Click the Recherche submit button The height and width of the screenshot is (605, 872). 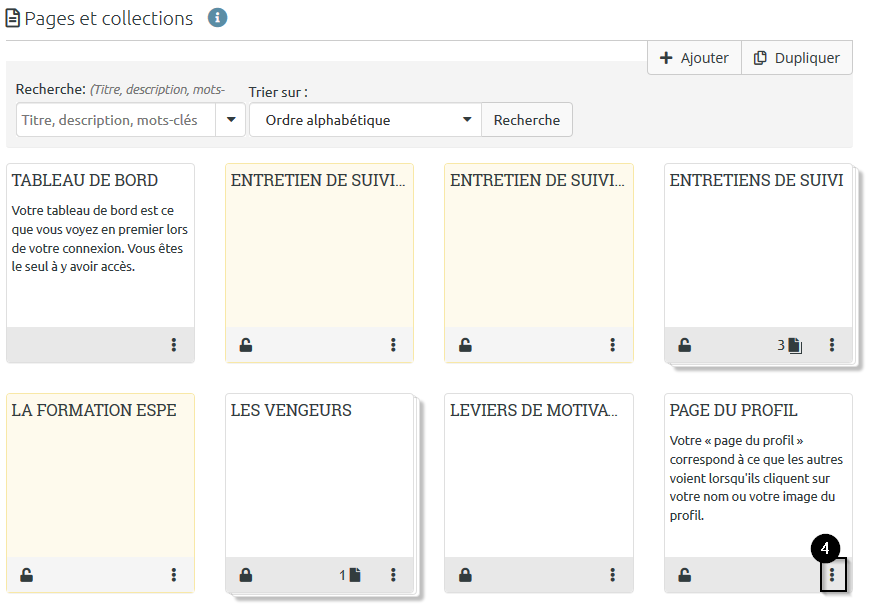527,120
